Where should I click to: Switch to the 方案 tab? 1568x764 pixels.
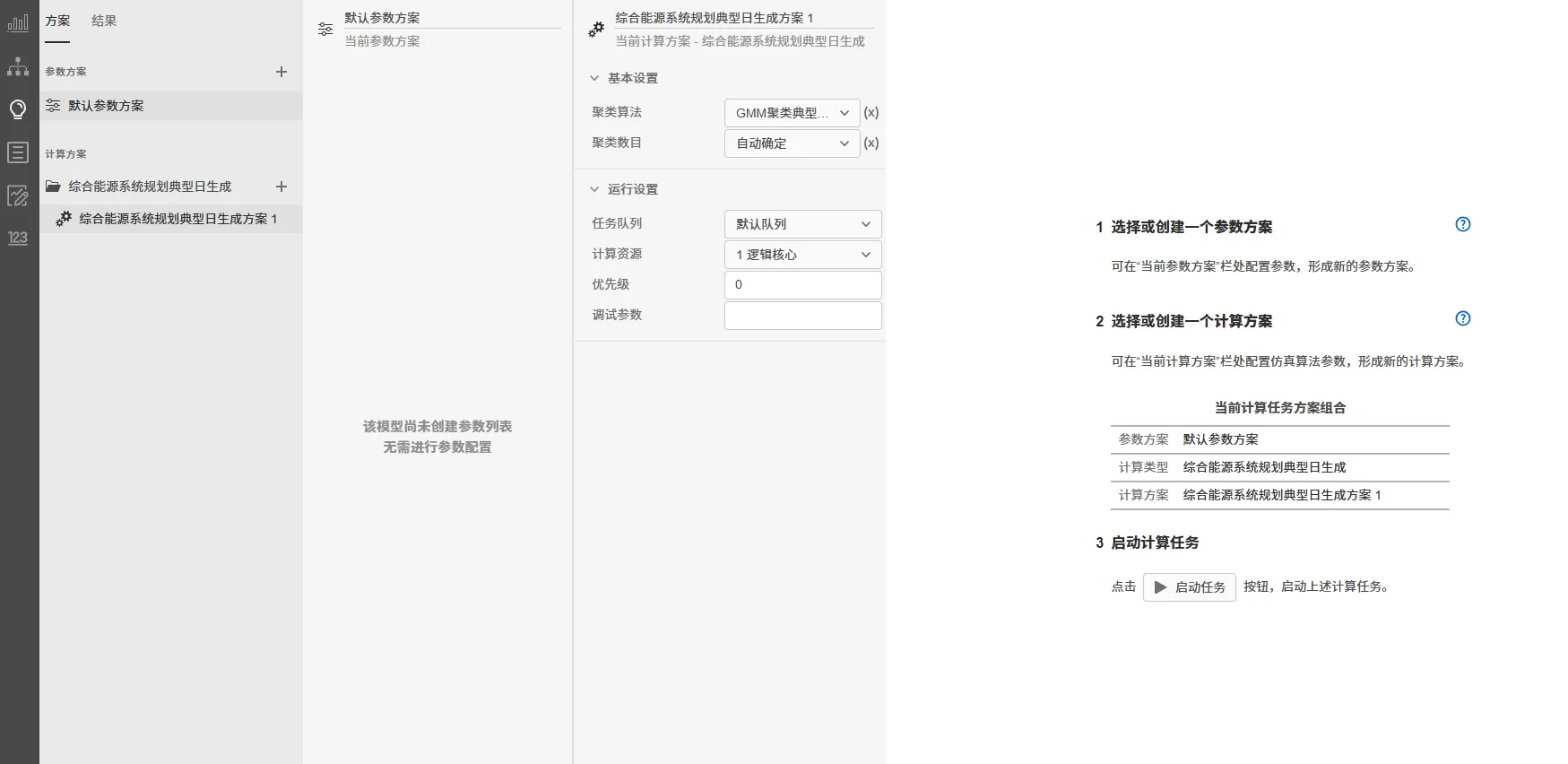click(x=57, y=21)
